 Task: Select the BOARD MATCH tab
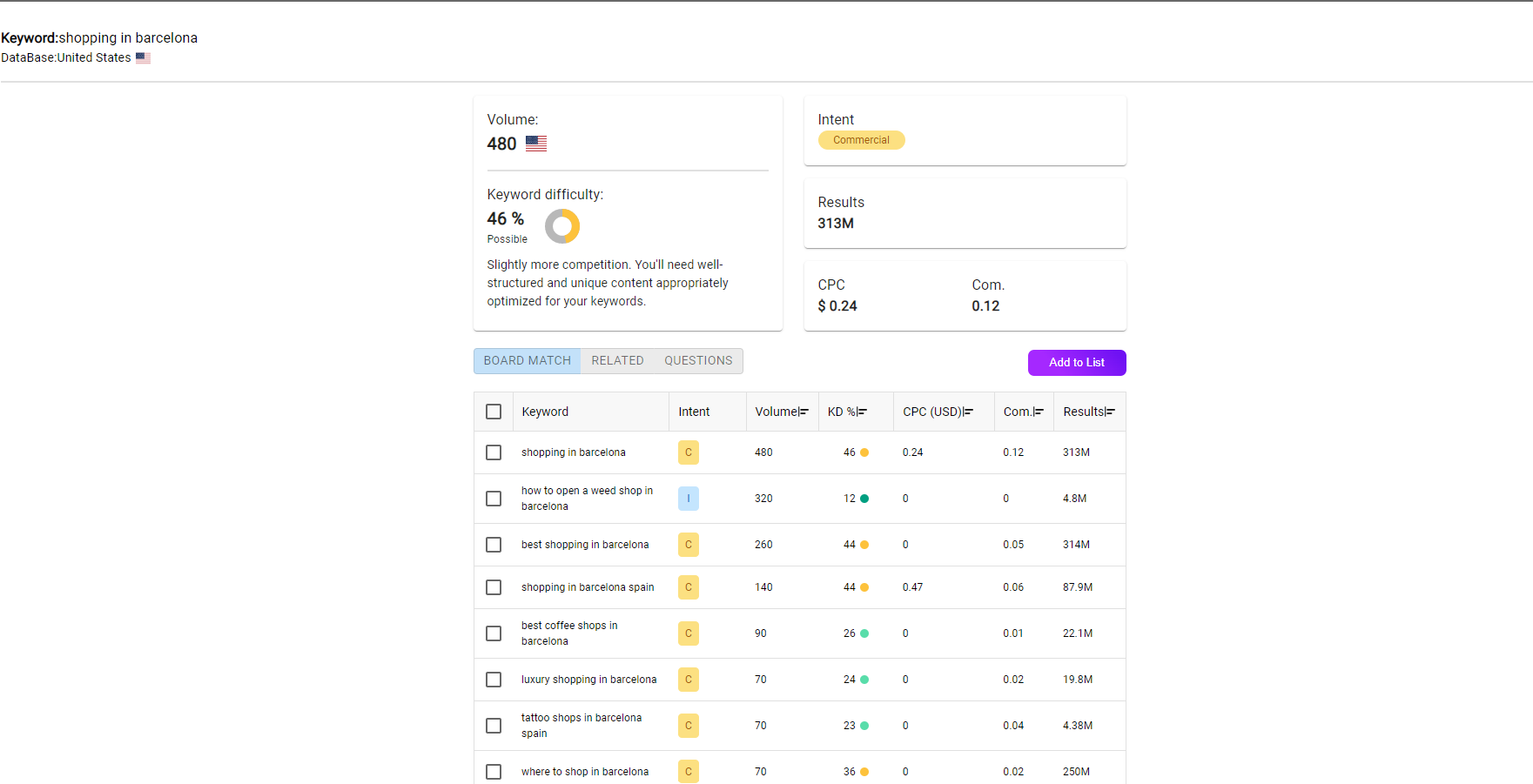(x=527, y=360)
